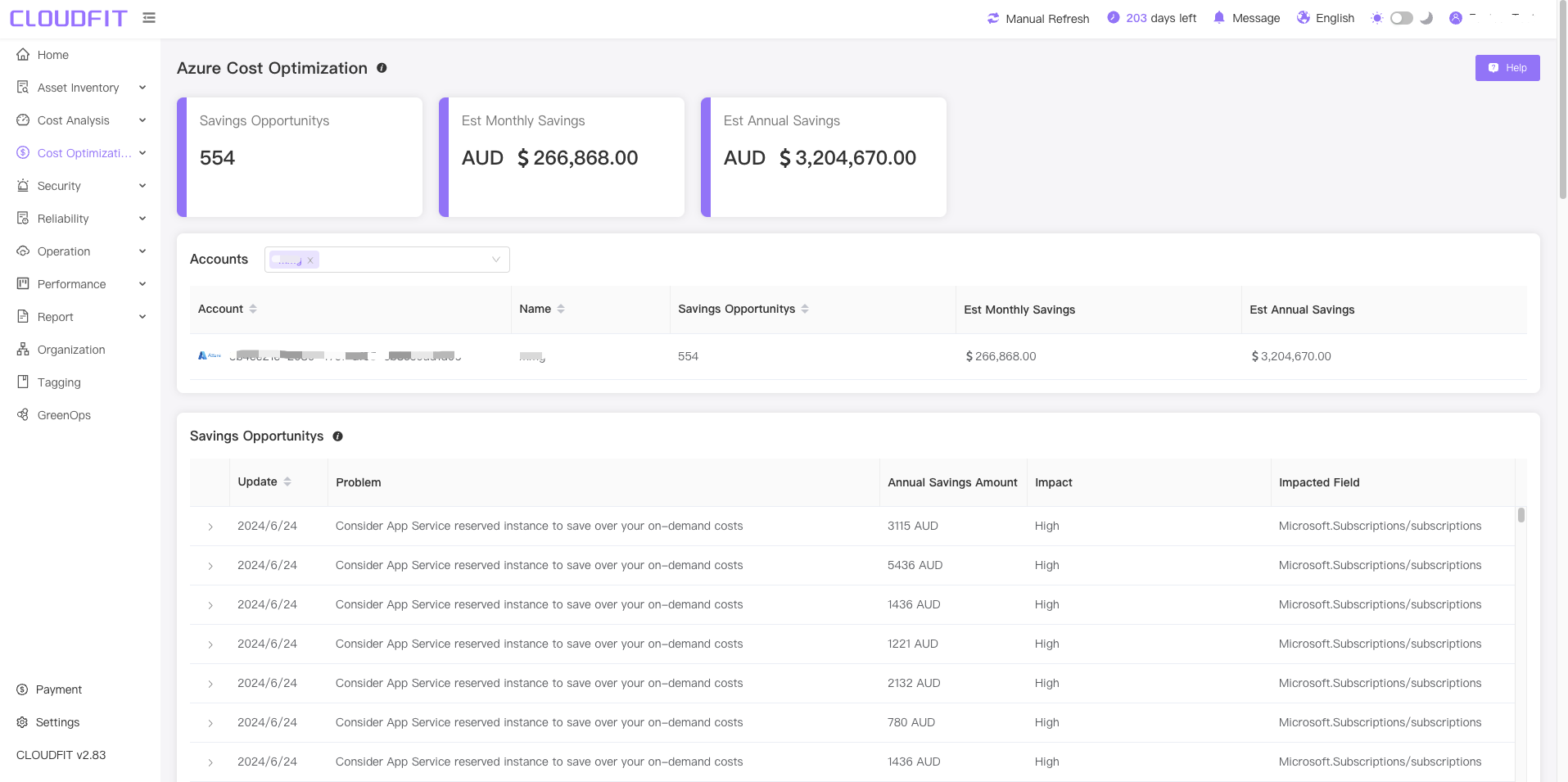Click info icon beside Savings Opportunitys heading

pyautogui.click(x=337, y=436)
